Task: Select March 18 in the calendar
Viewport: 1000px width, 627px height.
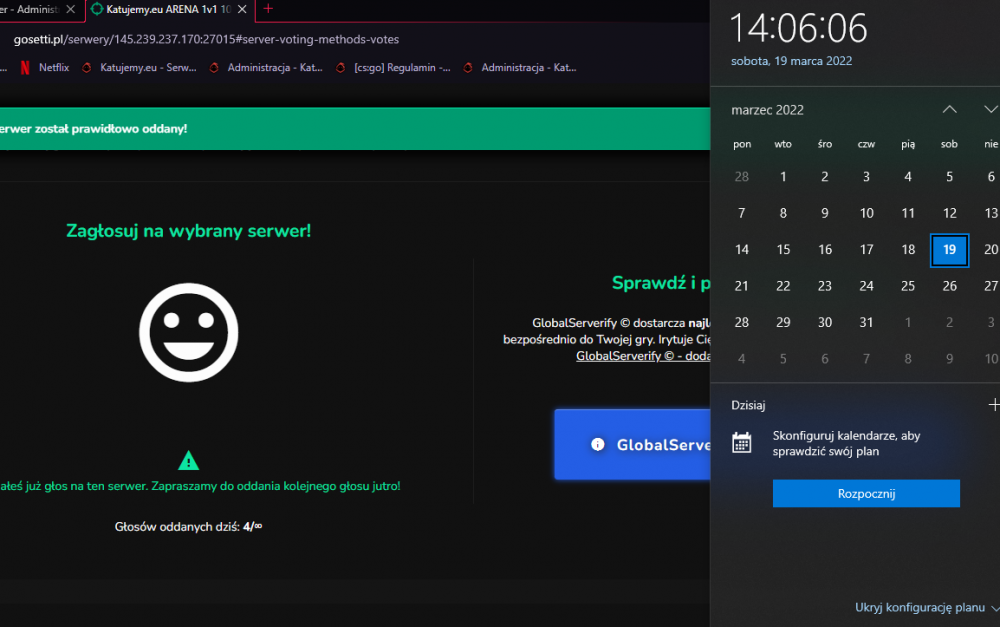Action: (x=908, y=249)
